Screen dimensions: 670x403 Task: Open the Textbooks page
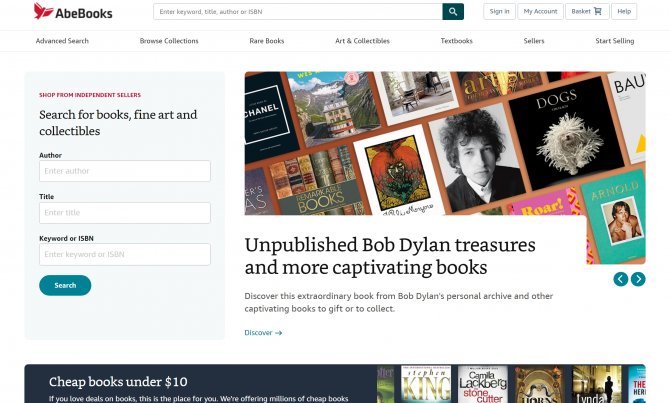456,41
